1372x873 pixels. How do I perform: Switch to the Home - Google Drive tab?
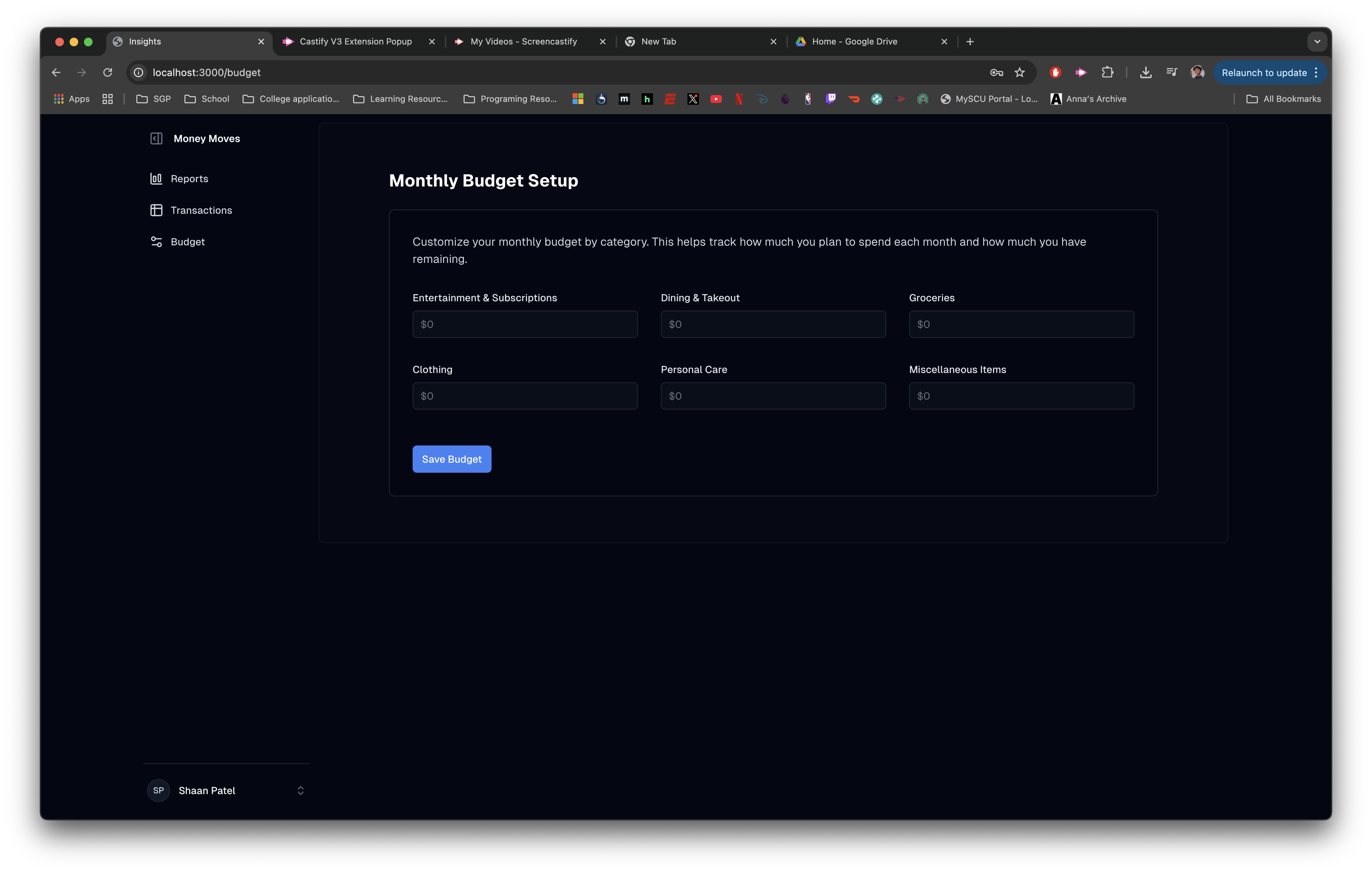tap(854, 42)
